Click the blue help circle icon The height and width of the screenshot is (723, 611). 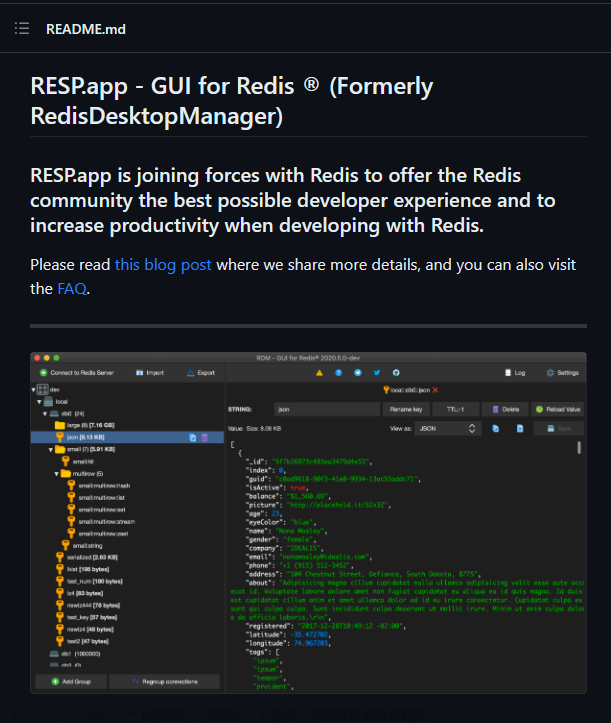(x=338, y=373)
